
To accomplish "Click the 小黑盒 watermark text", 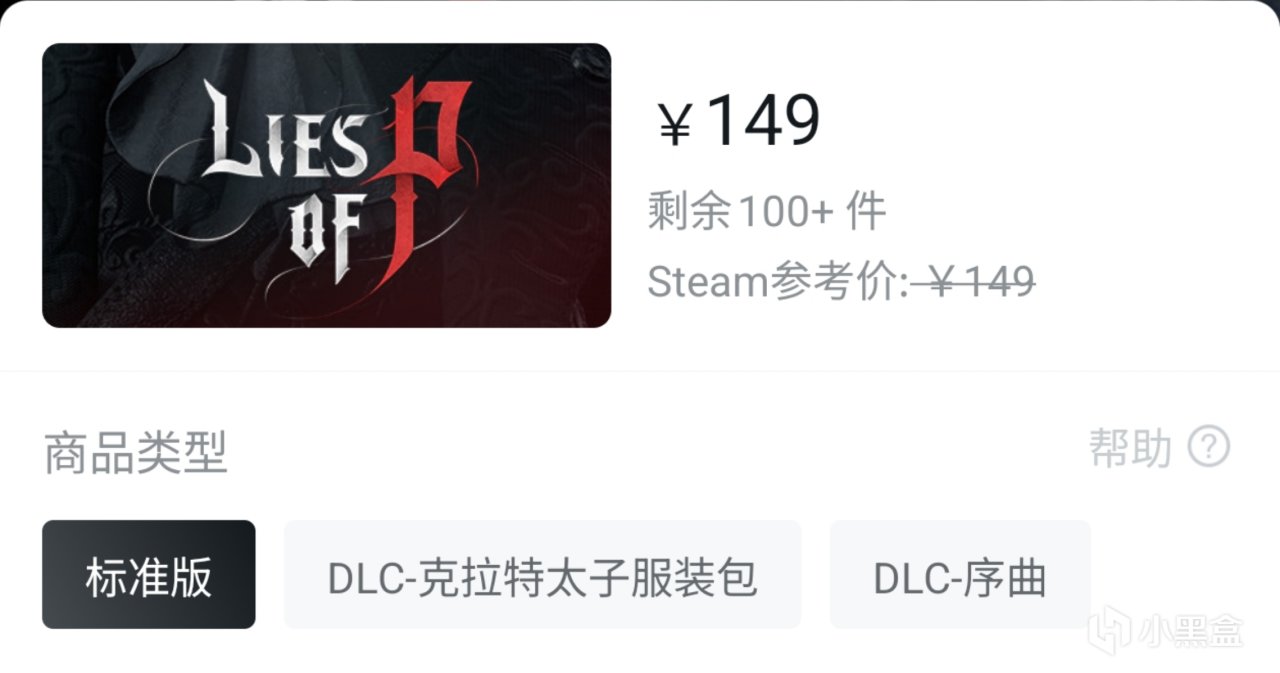I will pyautogui.click(x=1190, y=631).
